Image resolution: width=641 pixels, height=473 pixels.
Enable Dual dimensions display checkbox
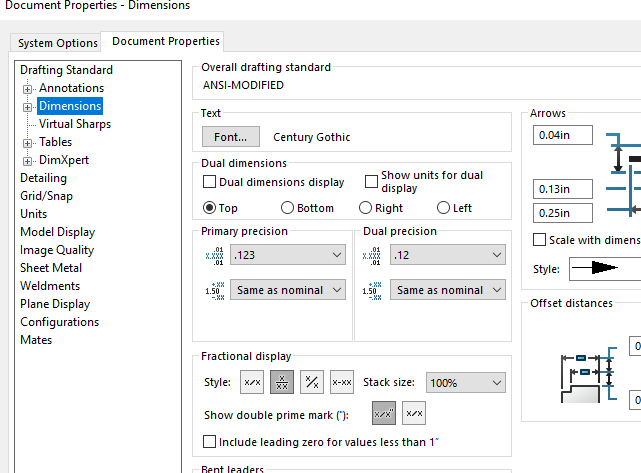tap(210, 182)
